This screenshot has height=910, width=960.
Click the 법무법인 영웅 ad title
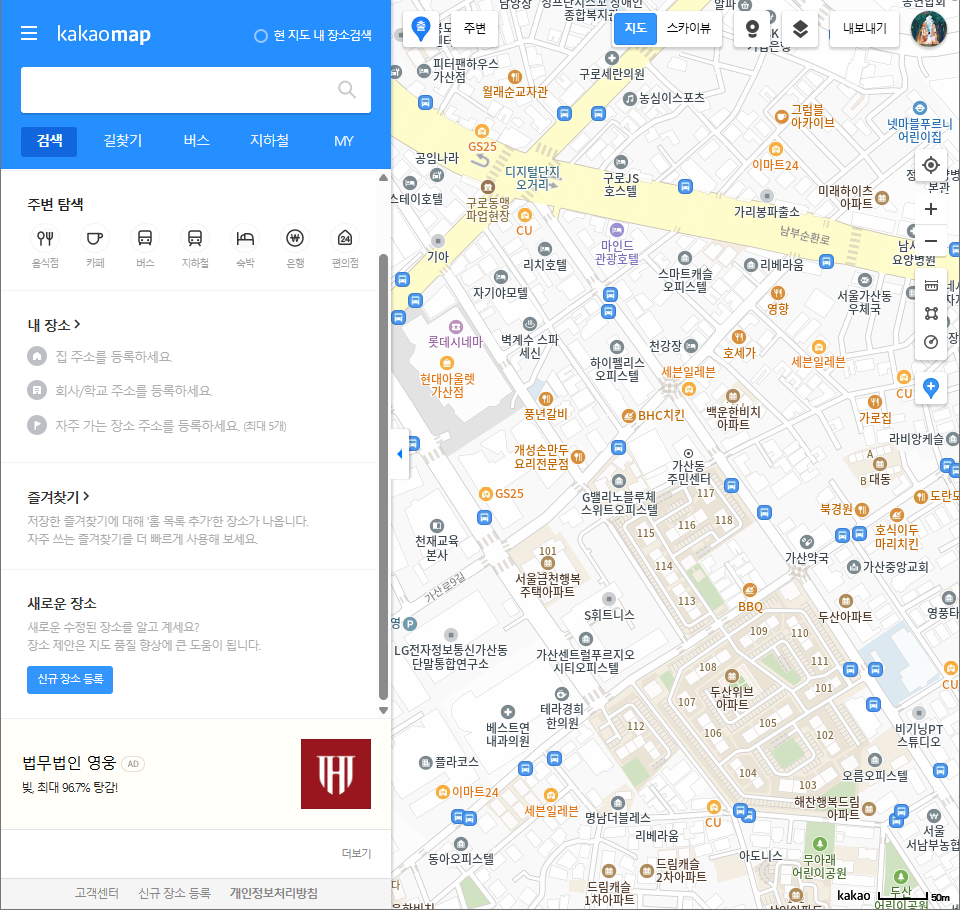[x=69, y=763]
